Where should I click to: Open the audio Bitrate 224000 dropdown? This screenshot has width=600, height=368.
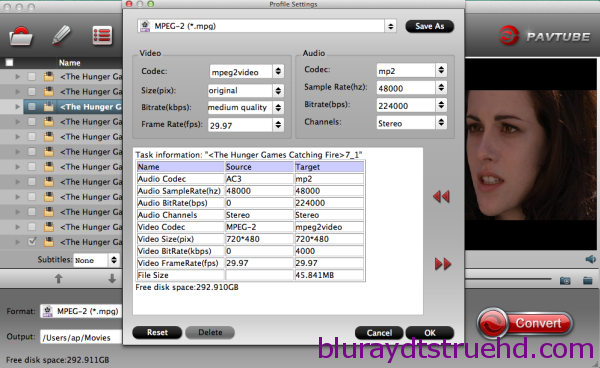(411, 105)
